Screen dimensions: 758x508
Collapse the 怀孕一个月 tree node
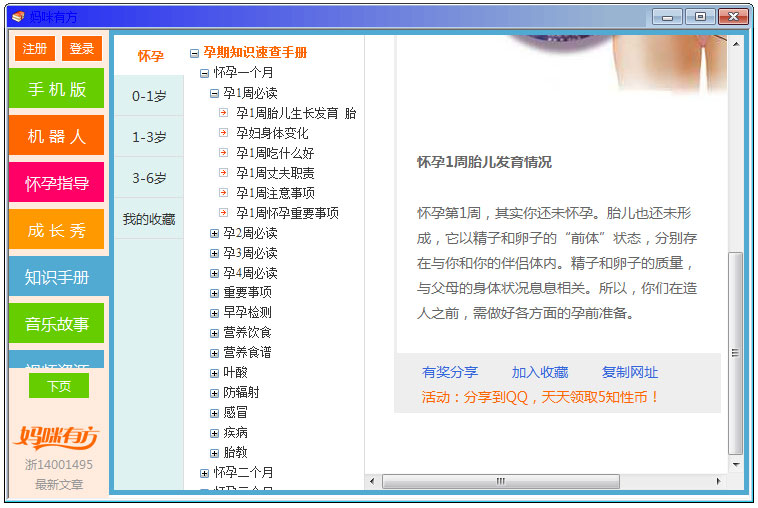204,73
